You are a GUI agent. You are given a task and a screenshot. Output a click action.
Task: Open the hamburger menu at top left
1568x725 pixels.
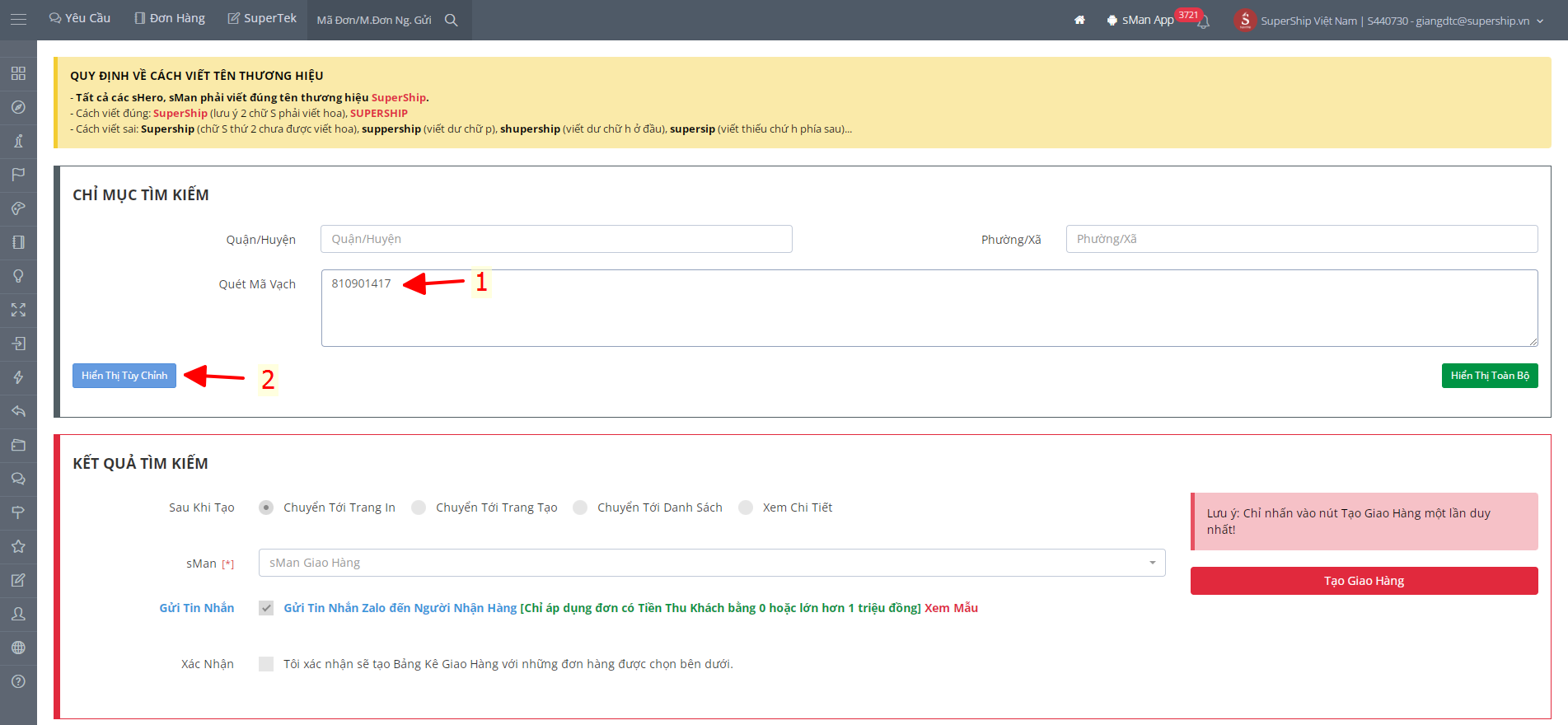tap(18, 19)
